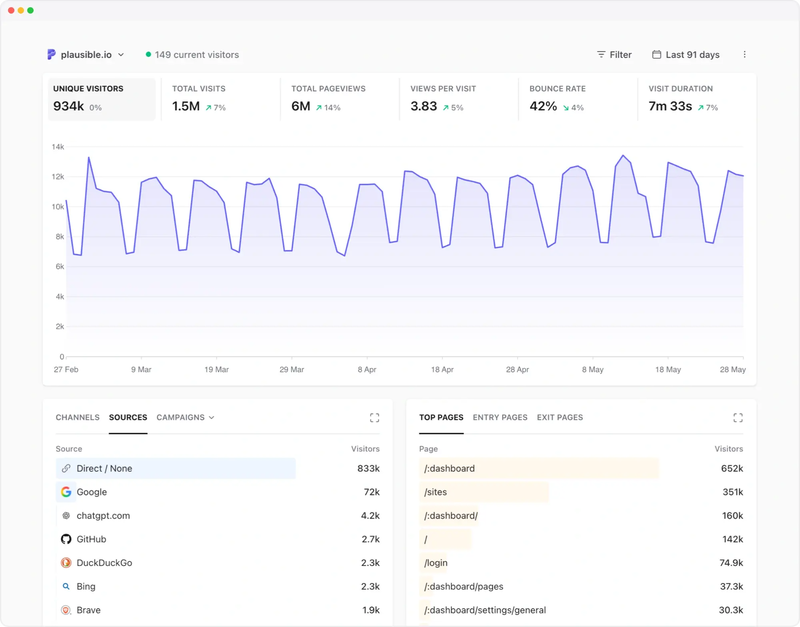
Task: Open the three-dot options menu
Action: (x=744, y=55)
